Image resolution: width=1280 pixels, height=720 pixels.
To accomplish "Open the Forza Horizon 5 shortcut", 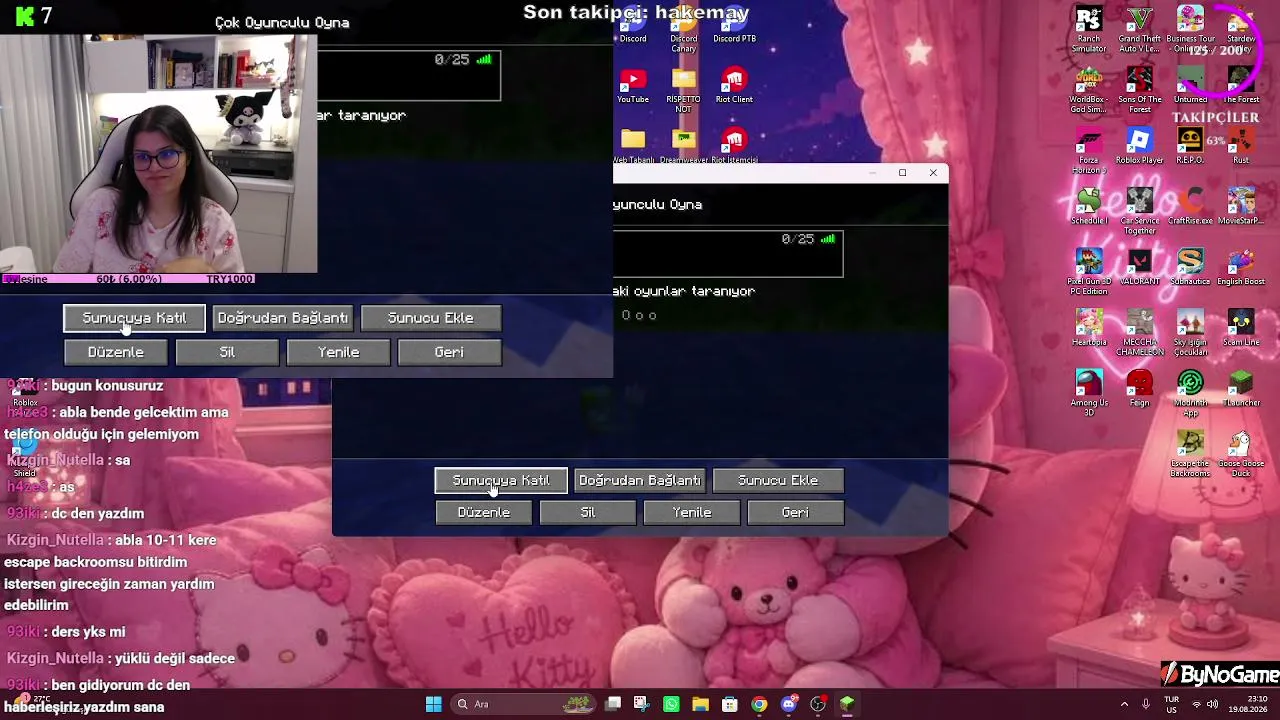I will tap(1089, 151).
